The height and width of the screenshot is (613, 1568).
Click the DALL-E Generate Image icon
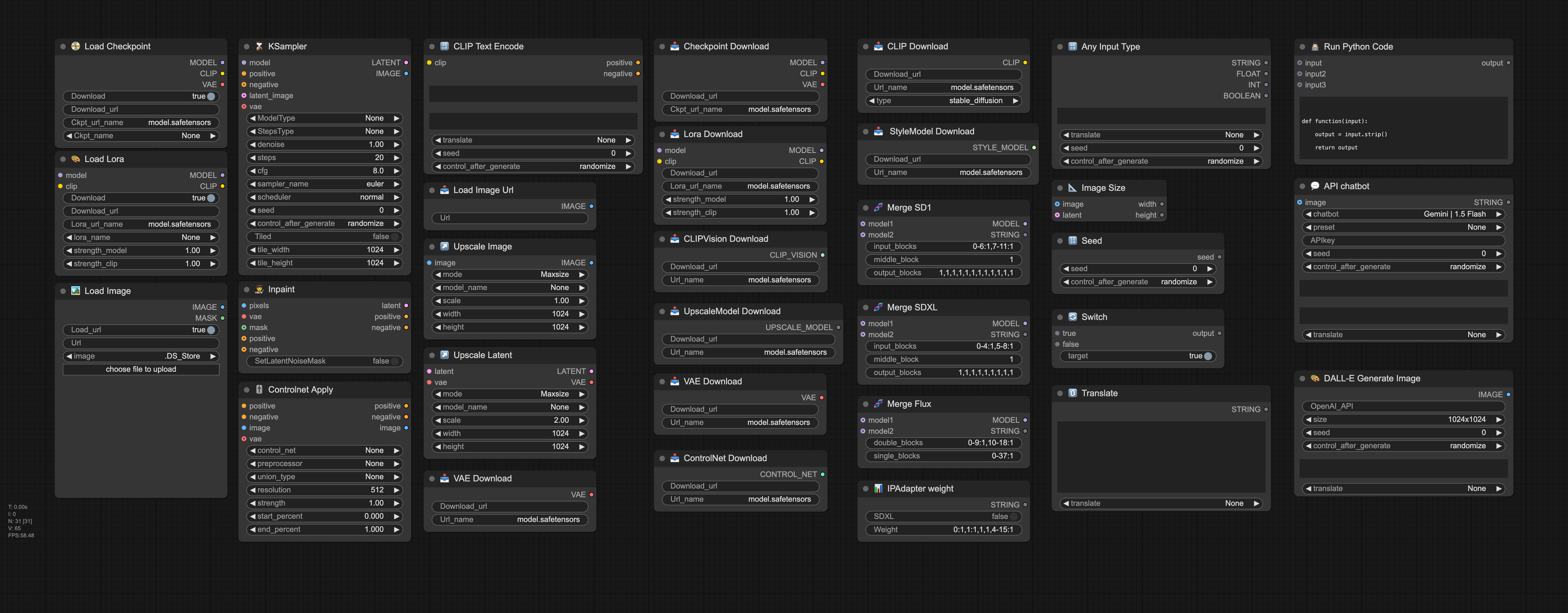(x=1315, y=379)
